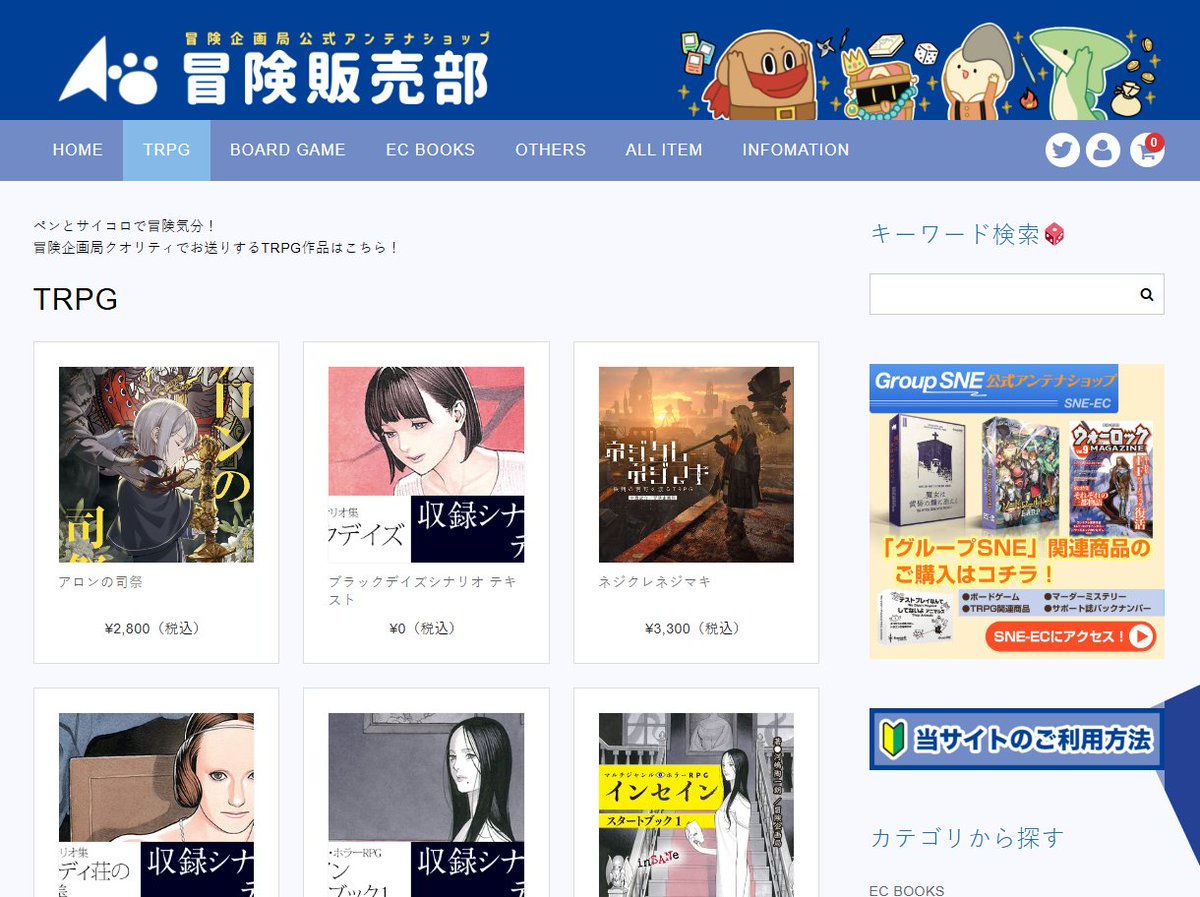Image resolution: width=1200 pixels, height=897 pixels.
Task: Open the ネジクレネジマキ cover thumbnail
Action: 696,464
